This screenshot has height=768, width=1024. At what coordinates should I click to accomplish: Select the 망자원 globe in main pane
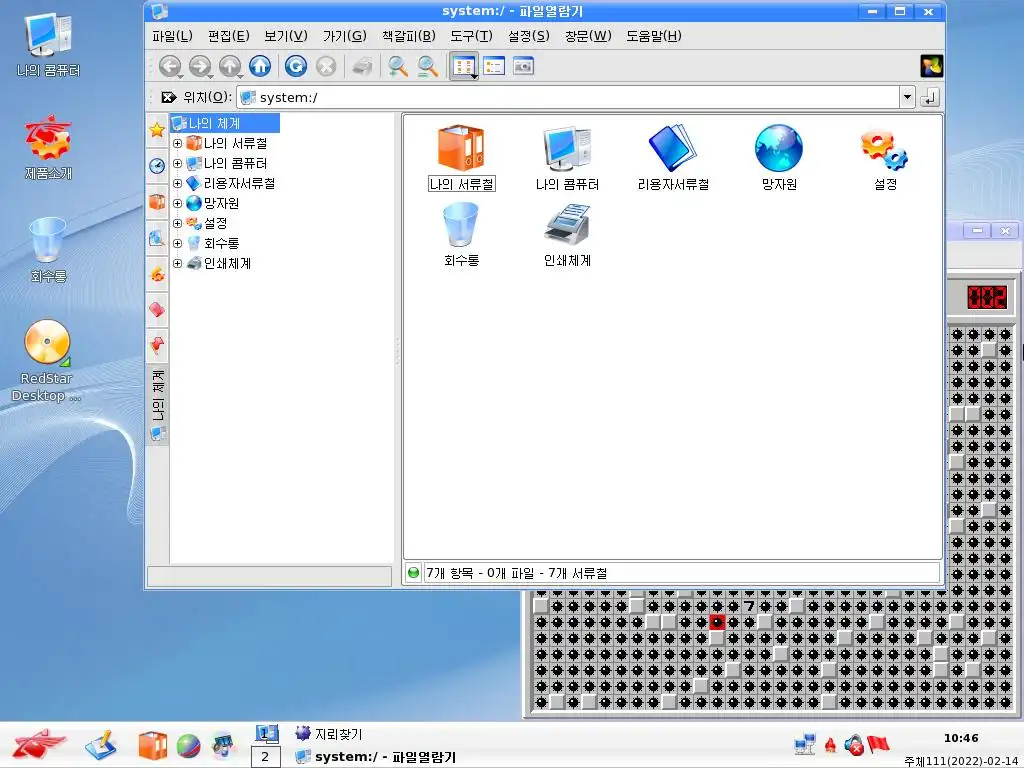[779, 157]
